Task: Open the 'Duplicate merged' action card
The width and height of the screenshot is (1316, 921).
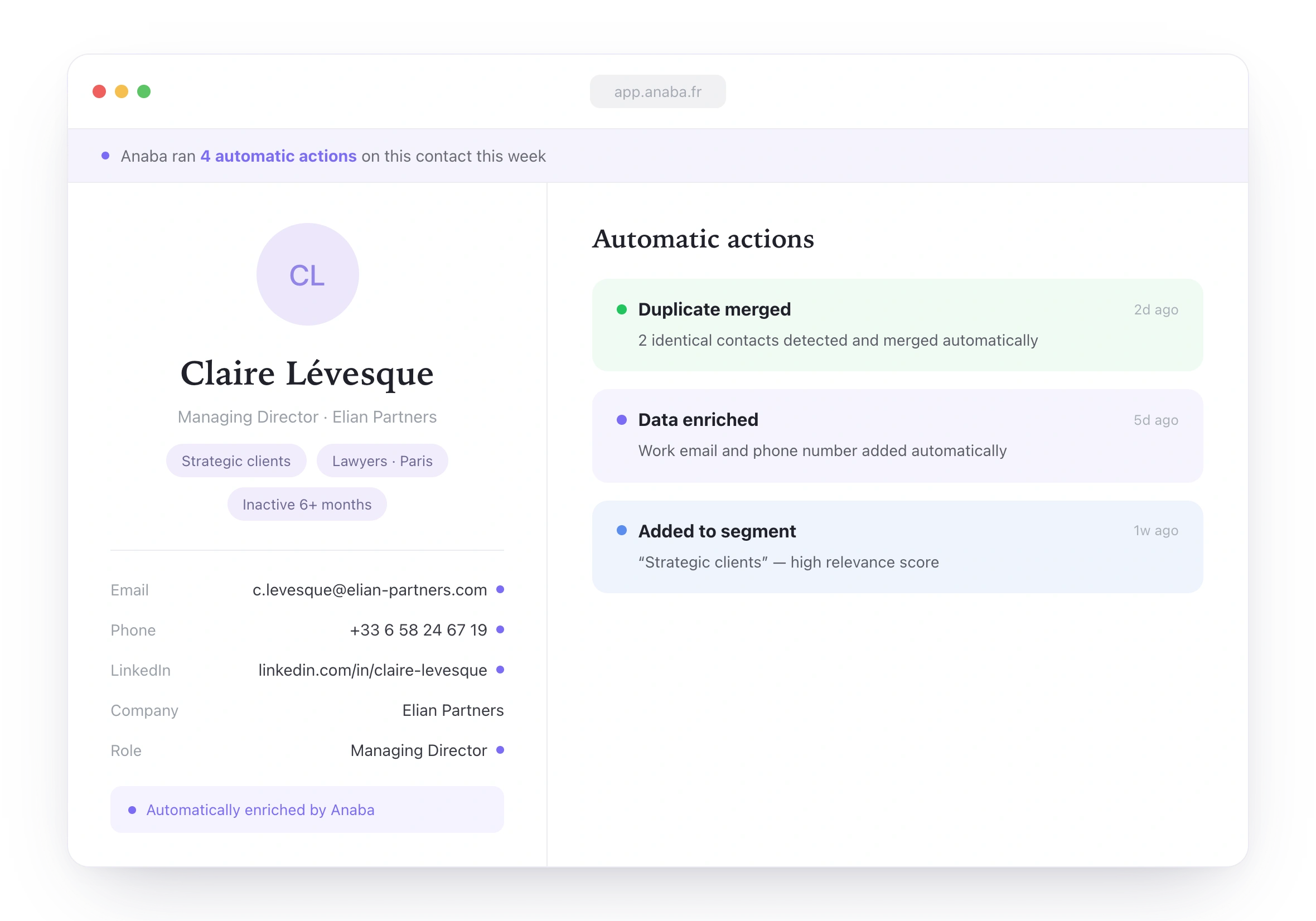Action: tap(897, 325)
